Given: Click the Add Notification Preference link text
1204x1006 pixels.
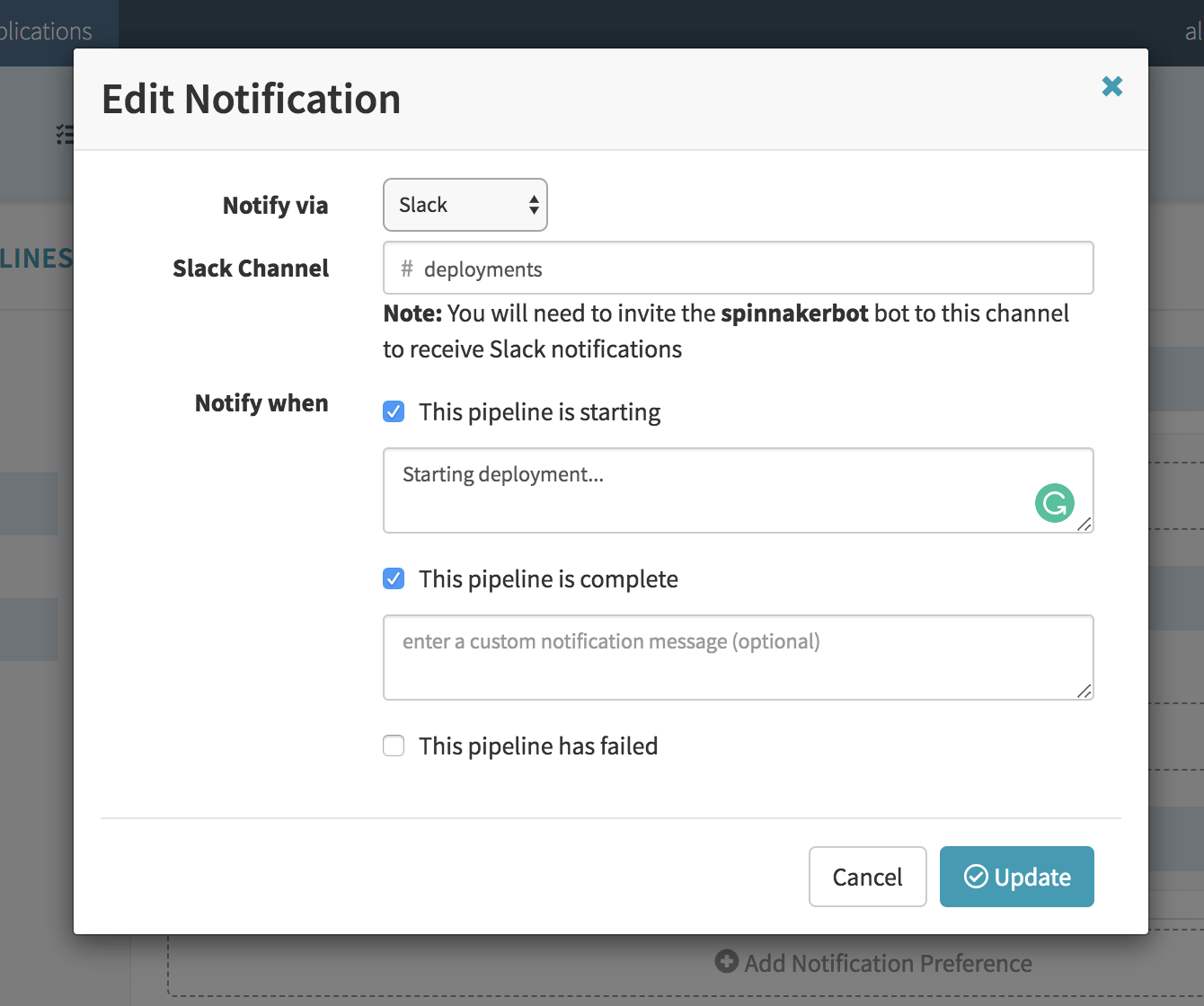Looking at the screenshot, I should click(x=888, y=963).
